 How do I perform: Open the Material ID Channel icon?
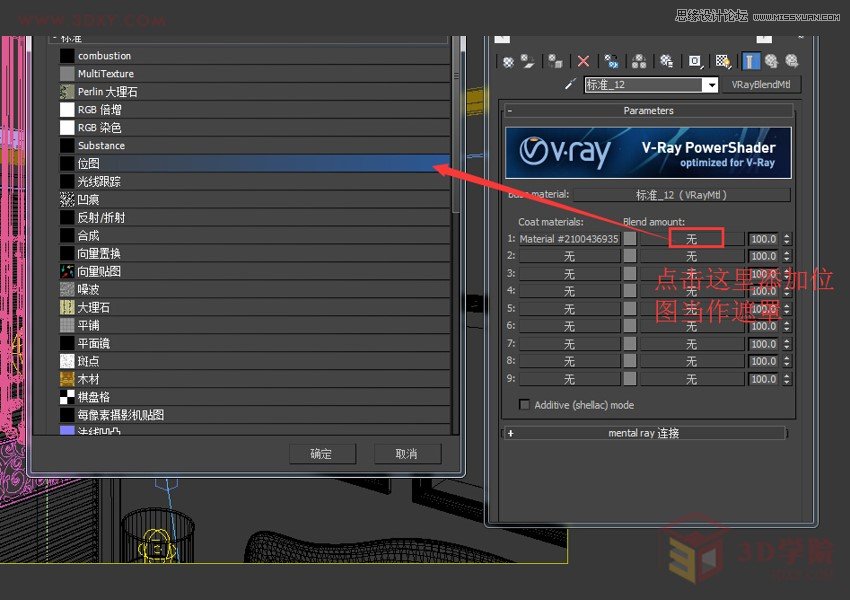tap(695, 62)
